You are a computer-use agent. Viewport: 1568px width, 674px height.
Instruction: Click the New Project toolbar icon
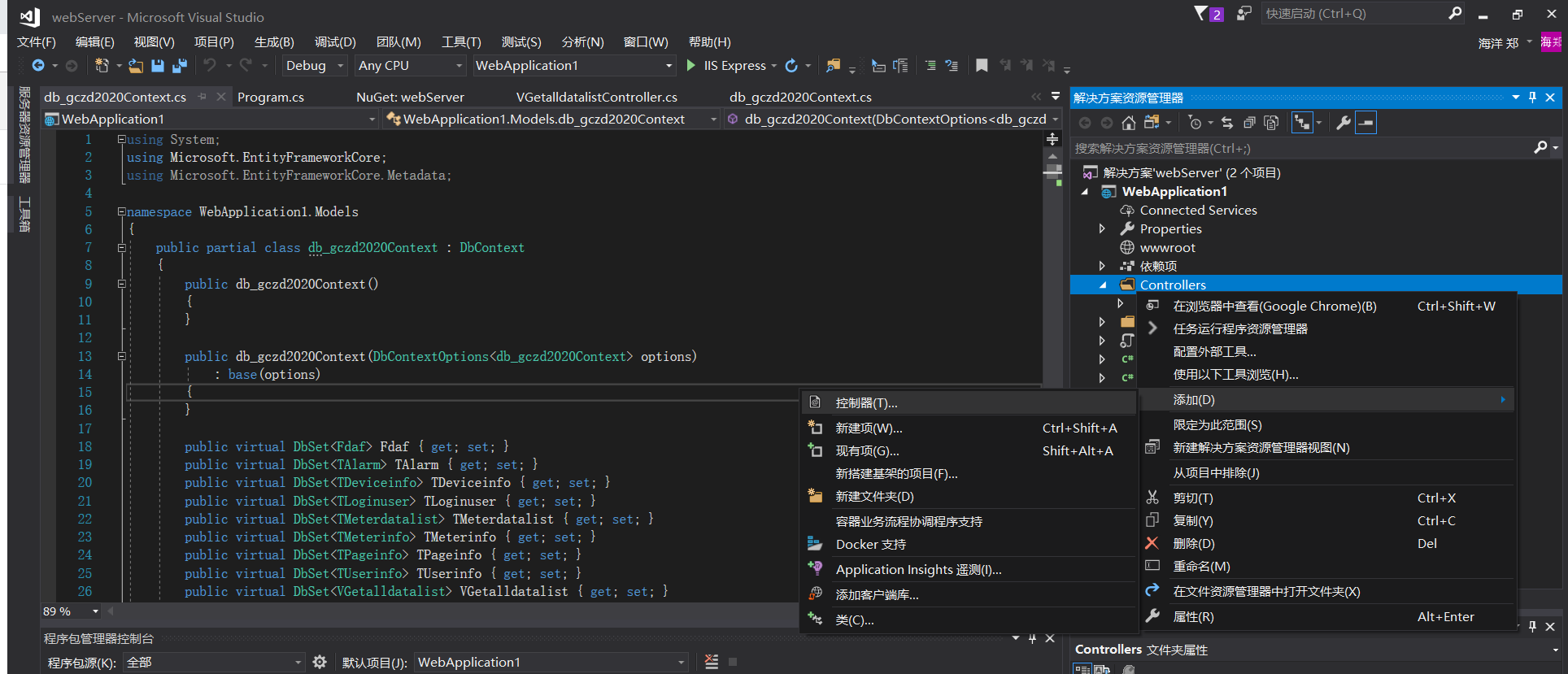click(x=102, y=66)
